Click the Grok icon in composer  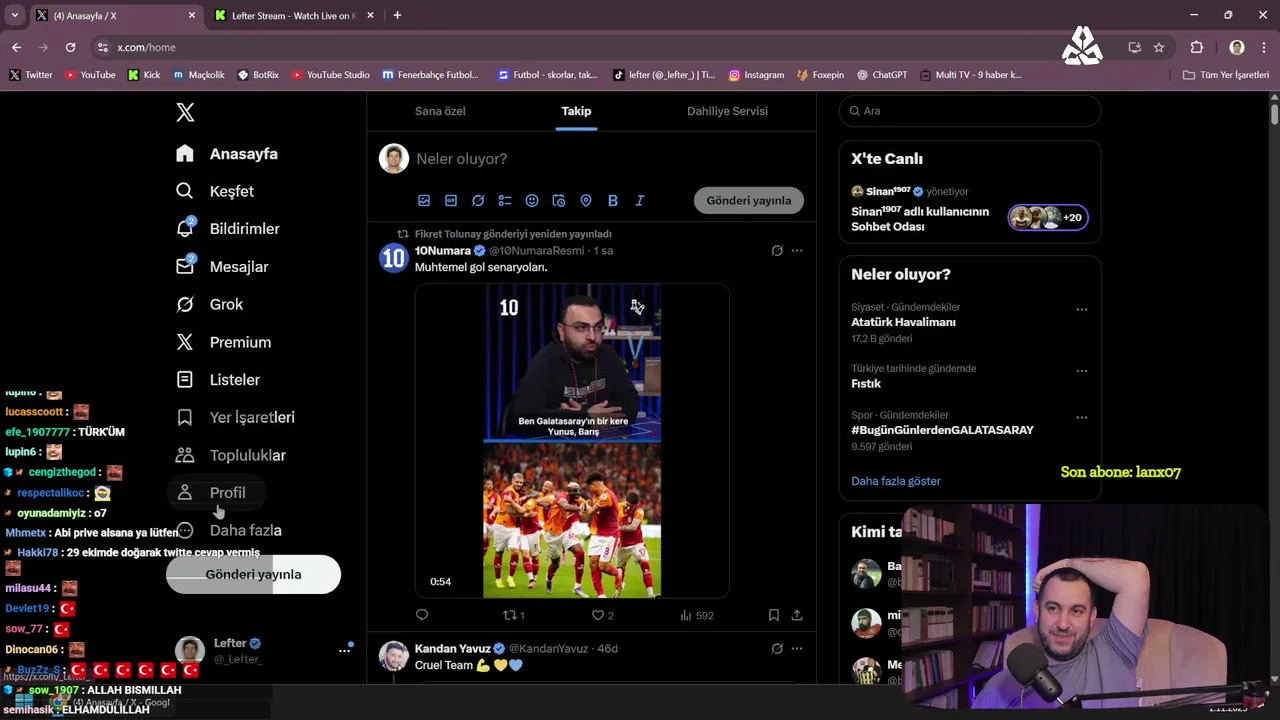478,201
